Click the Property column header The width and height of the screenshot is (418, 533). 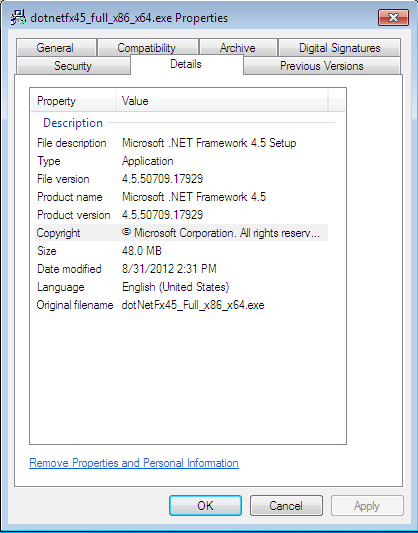[x=73, y=101]
